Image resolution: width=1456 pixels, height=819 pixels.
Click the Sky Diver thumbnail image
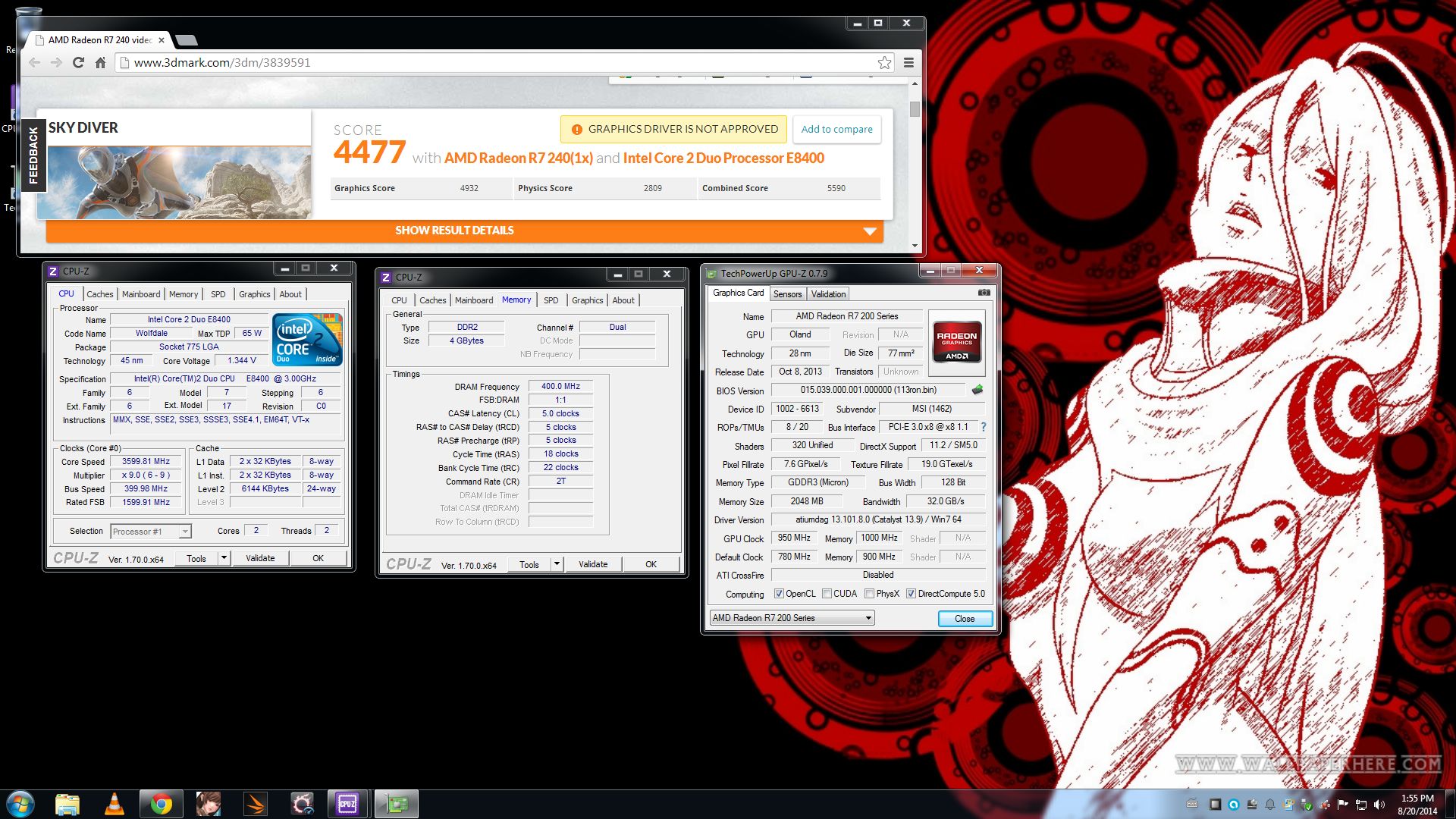tap(174, 182)
